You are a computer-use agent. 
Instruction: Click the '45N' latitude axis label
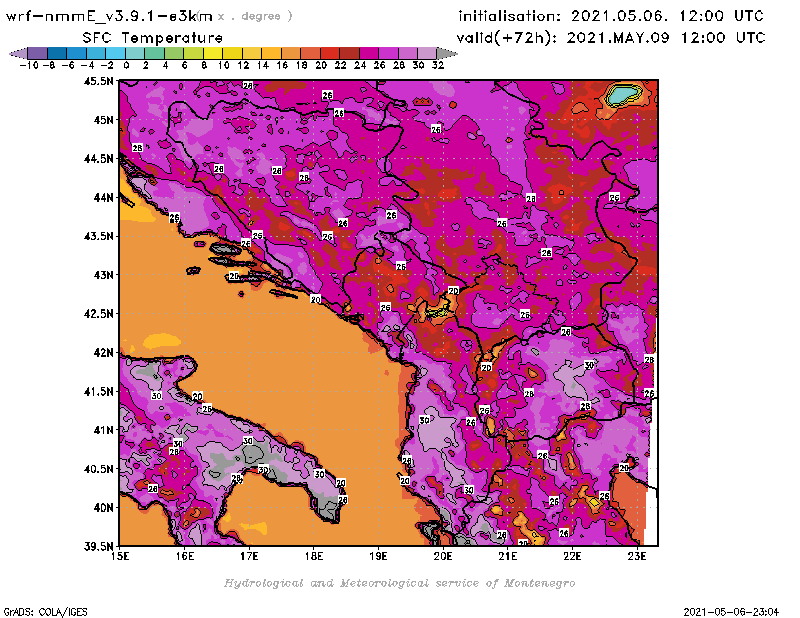pos(103,120)
